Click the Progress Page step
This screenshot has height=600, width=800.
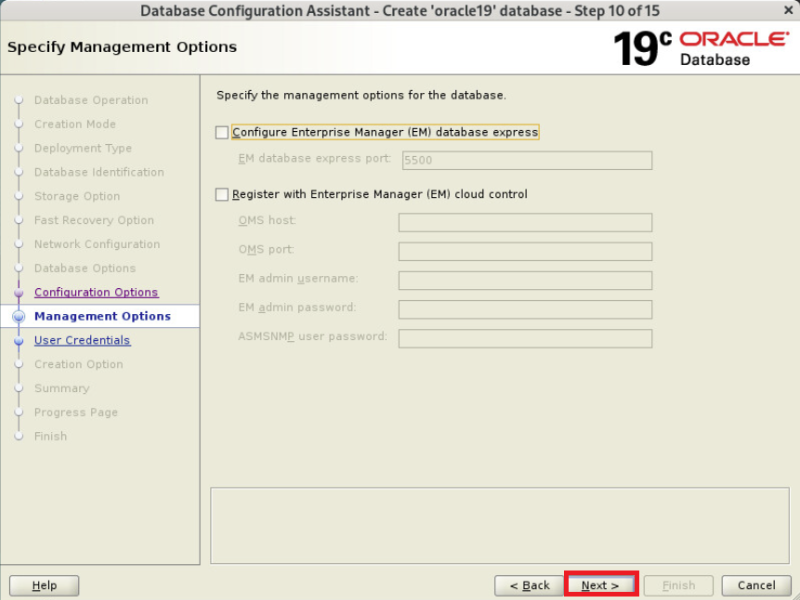(x=76, y=412)
